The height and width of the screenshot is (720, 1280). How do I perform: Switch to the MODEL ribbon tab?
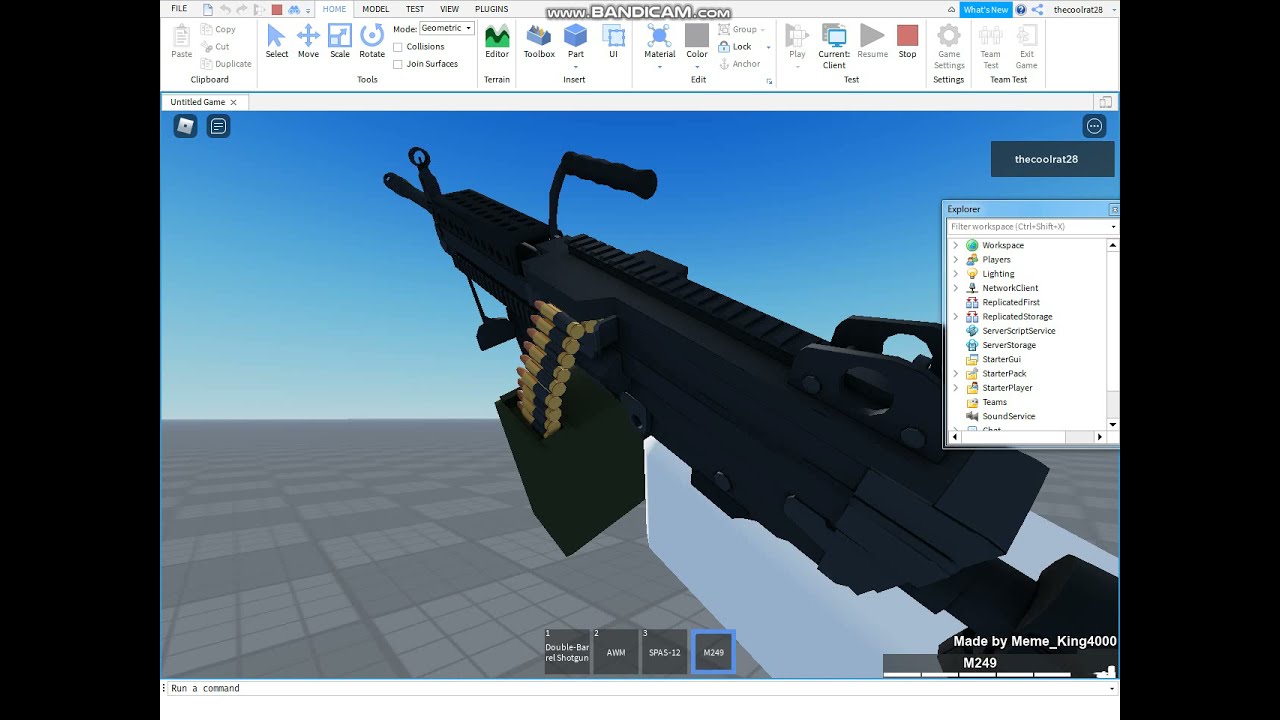pyautogui.click(x=376, y=9)
